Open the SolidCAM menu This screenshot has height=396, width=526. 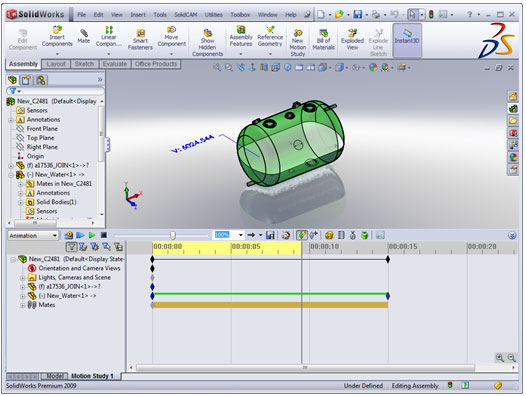(x=186, y=15)
